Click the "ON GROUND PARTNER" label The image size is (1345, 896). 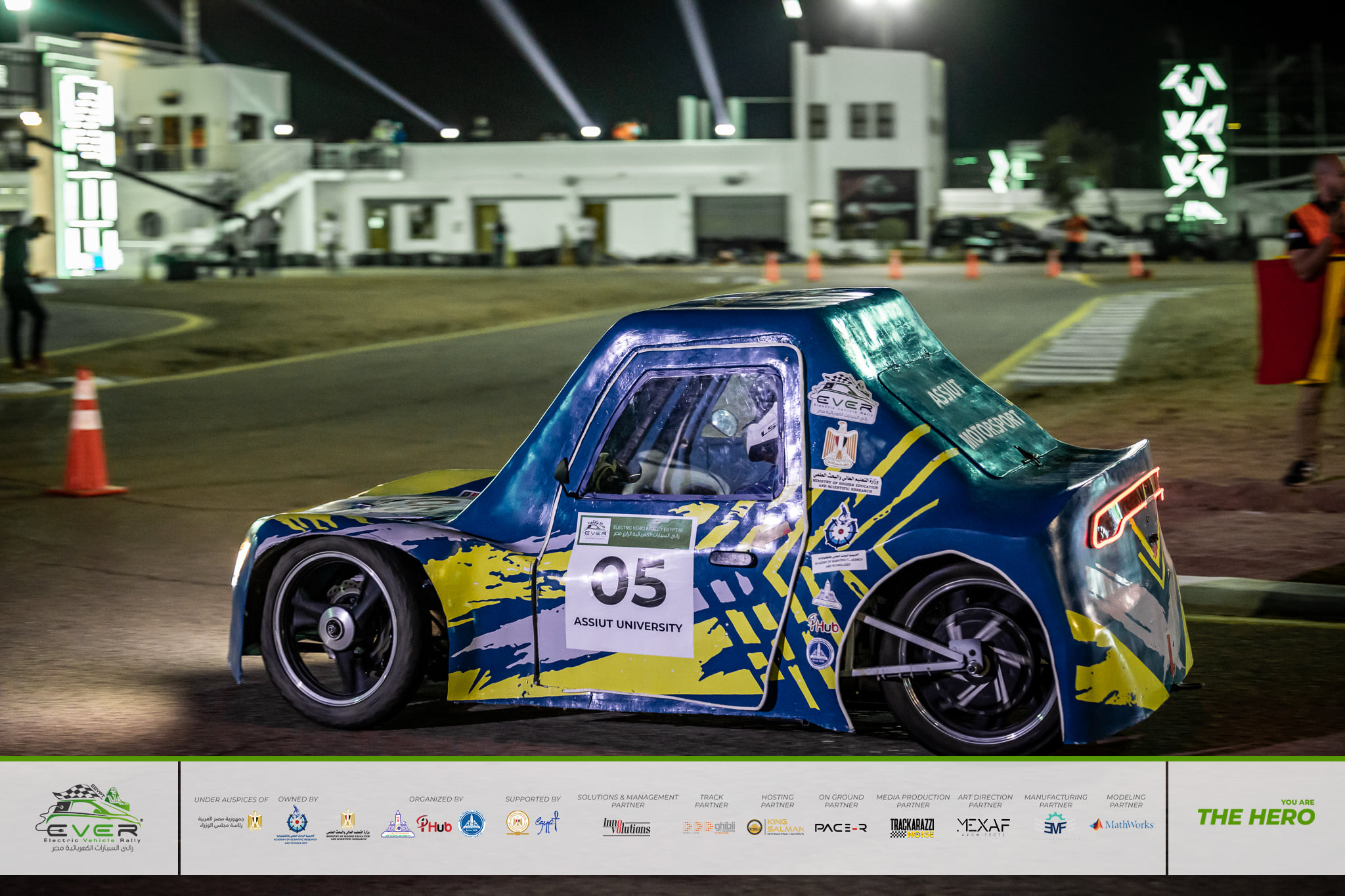(x=841, y=801)
